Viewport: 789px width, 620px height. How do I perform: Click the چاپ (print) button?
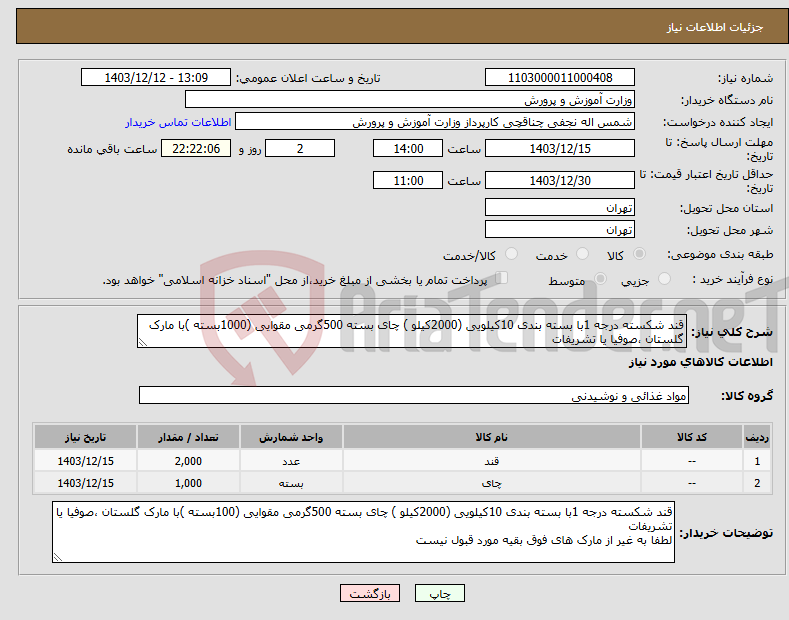pos(439,593)
